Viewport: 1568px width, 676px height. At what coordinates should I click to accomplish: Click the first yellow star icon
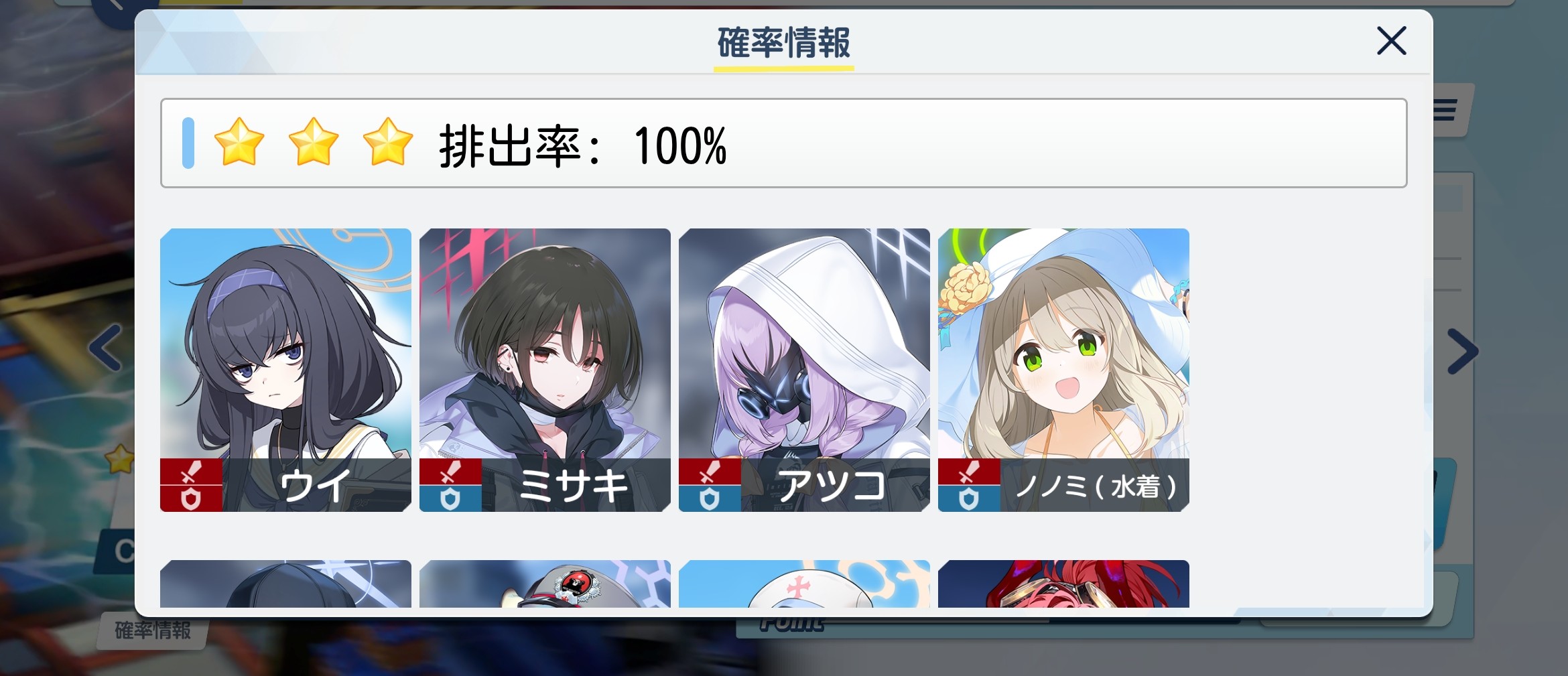pyautogui.click(x=239, y=142)
